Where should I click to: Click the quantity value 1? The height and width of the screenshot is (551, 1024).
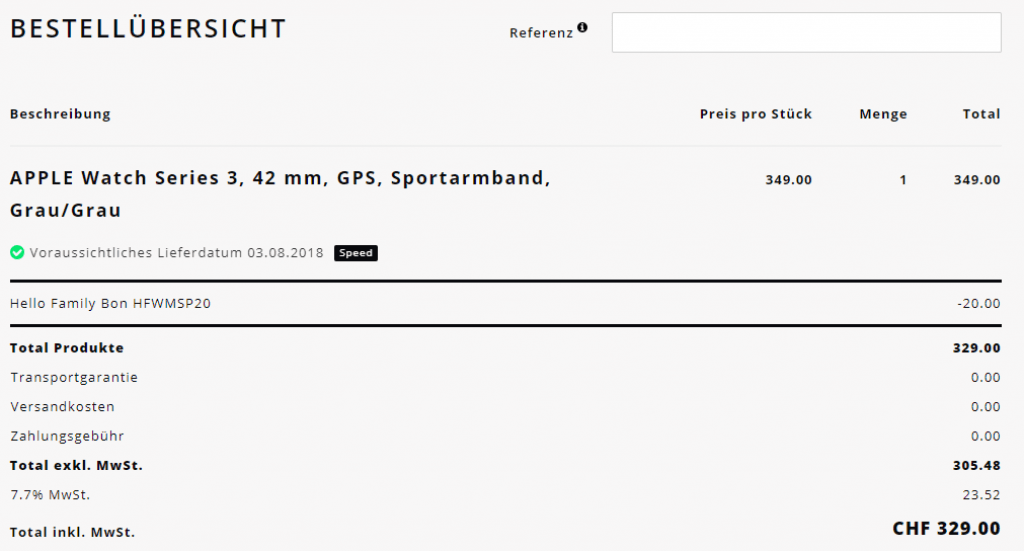(903, 180)
